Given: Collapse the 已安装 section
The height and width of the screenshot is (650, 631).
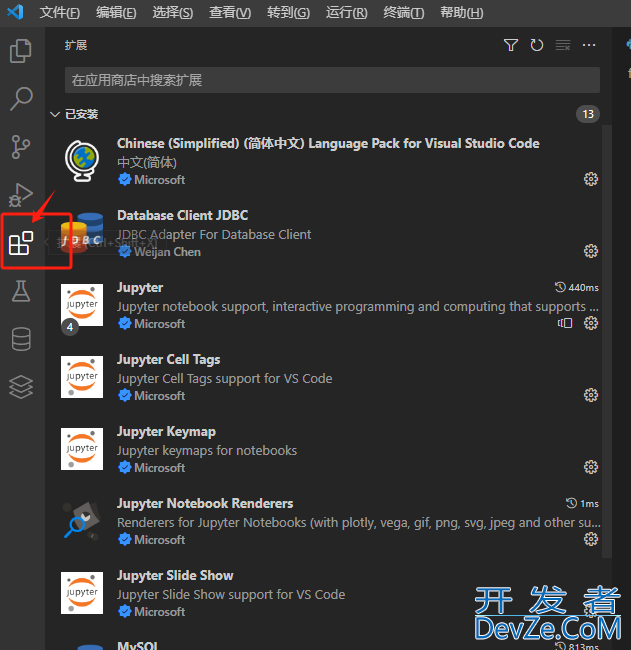Looking at the screenshot, I should coord(56,114).
